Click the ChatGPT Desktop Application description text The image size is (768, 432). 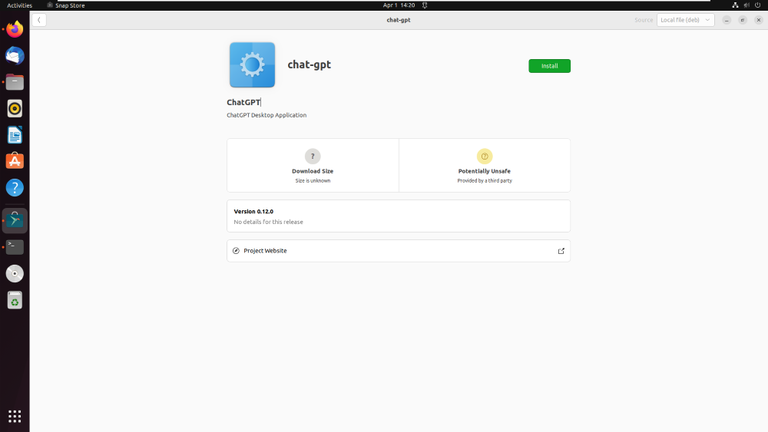click(266, 115)
